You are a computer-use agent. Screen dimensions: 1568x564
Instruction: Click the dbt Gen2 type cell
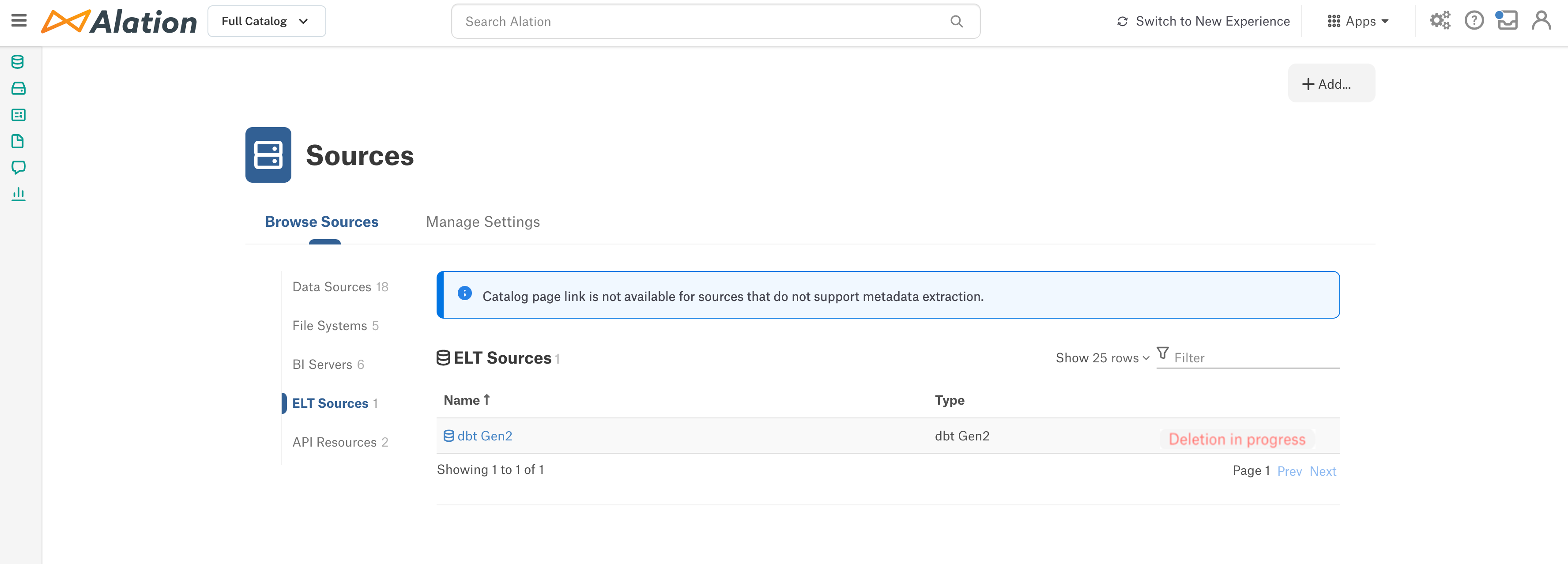[x=962, y=436]
